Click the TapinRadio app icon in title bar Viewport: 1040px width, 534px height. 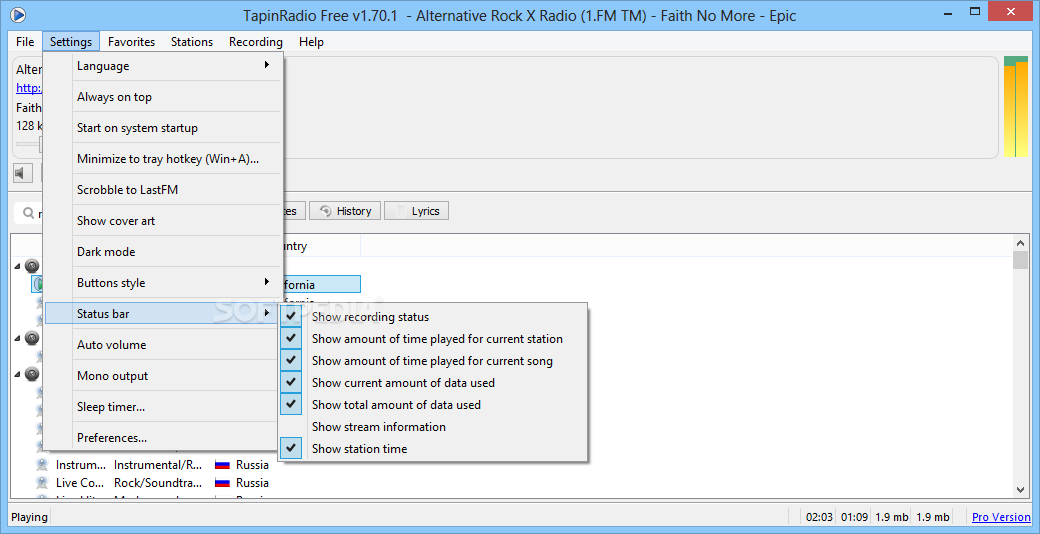click(x=19, y=14)
